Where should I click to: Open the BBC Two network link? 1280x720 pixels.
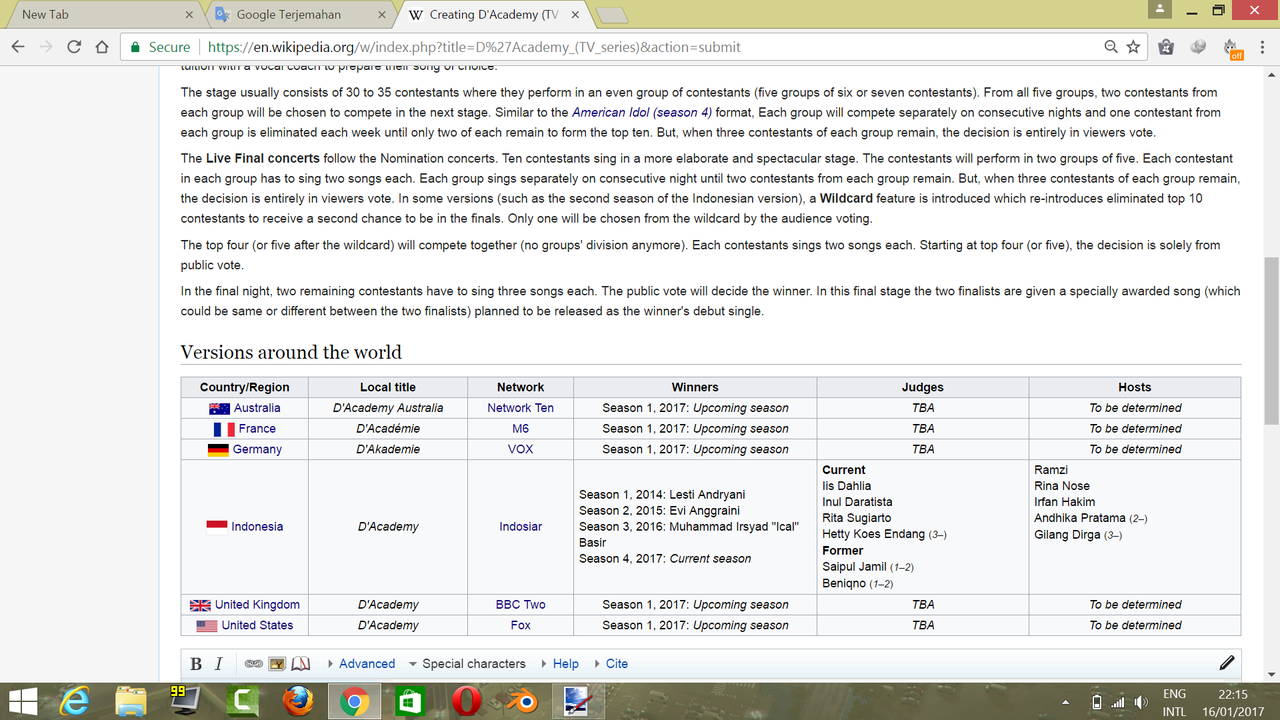coord(520,605)
